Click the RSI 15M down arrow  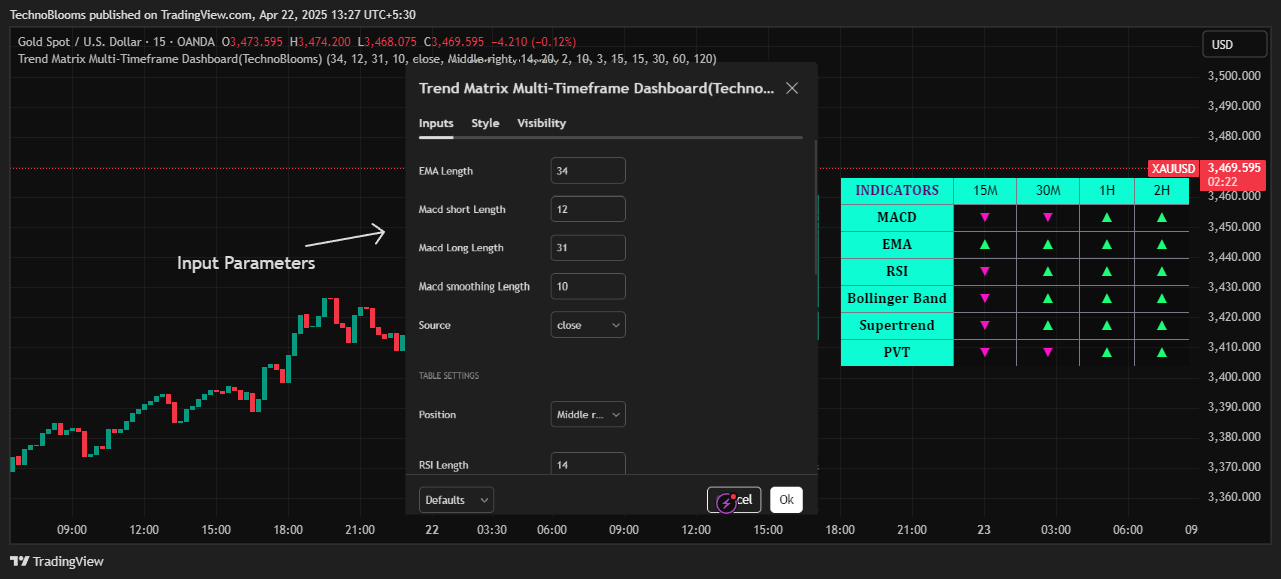pos(985,271)
